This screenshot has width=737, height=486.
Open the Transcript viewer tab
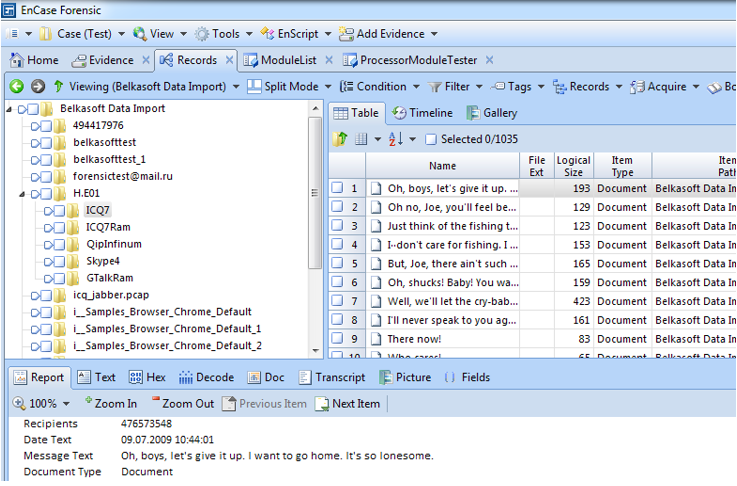pyautogui.click(x=332, y=377)
